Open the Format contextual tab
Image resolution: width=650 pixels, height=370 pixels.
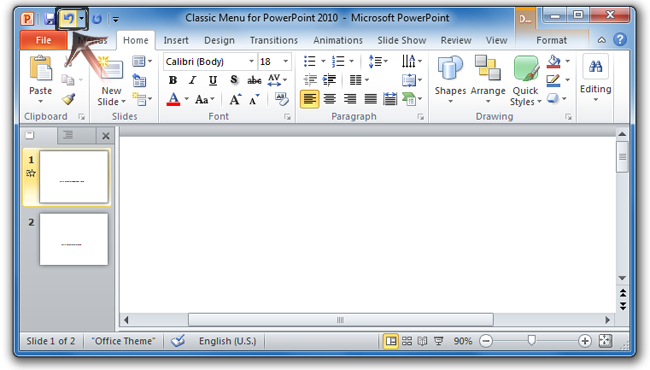pos(551,40)
